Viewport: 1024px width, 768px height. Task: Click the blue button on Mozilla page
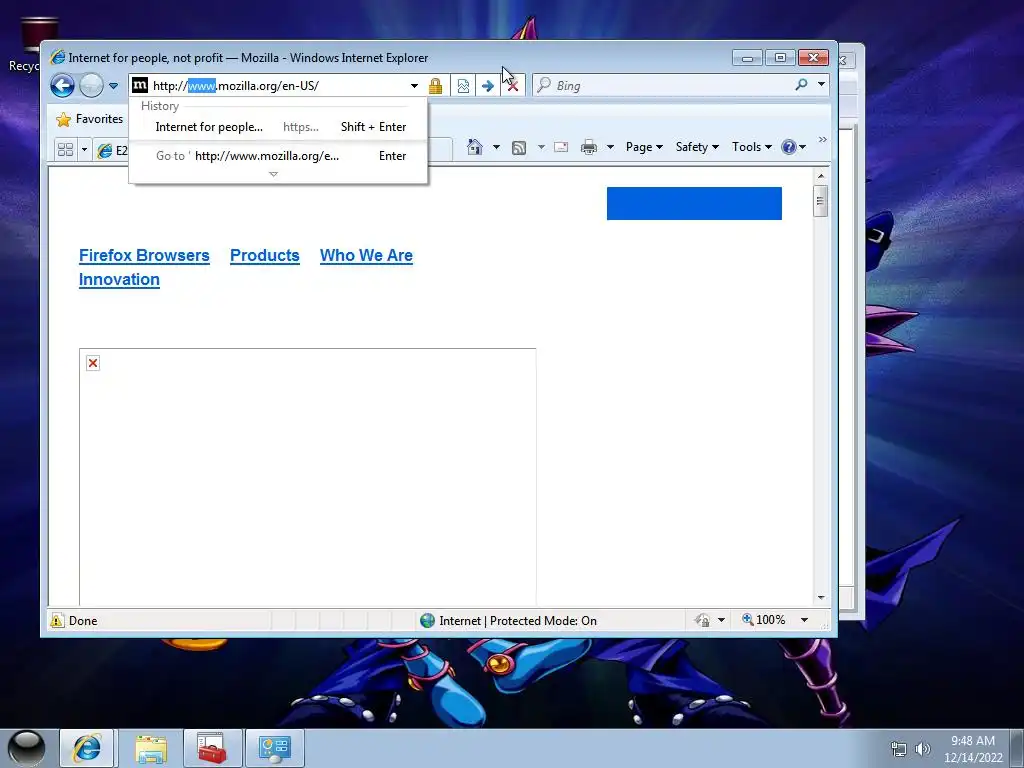tap(694, 204)
